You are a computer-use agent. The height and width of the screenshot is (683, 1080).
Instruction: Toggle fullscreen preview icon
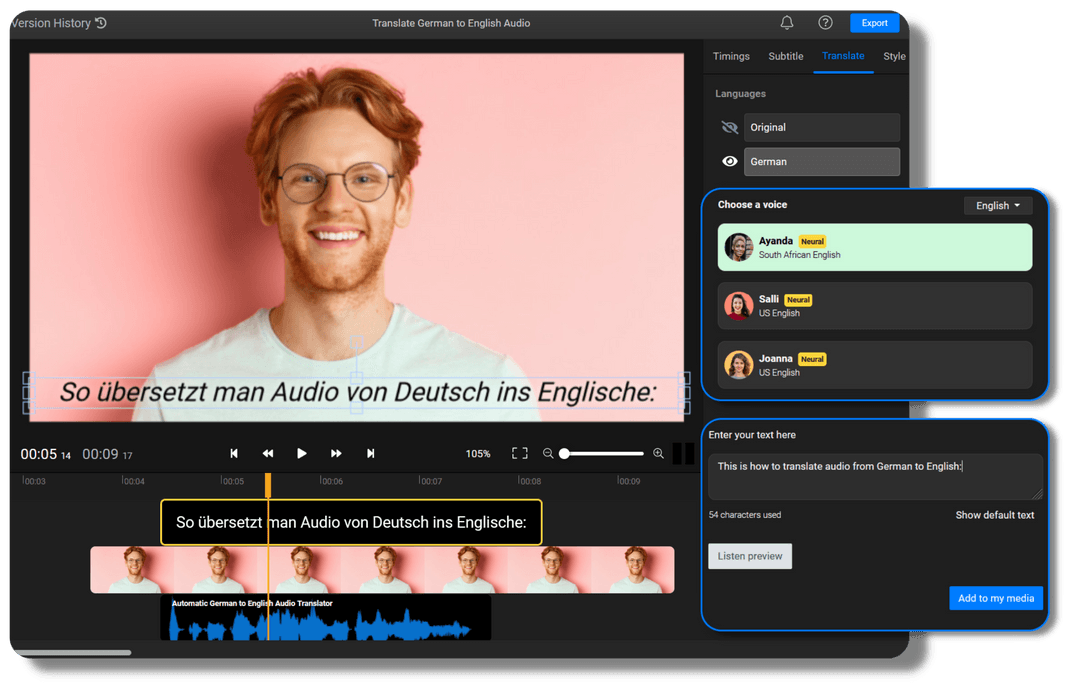(519, 454)
